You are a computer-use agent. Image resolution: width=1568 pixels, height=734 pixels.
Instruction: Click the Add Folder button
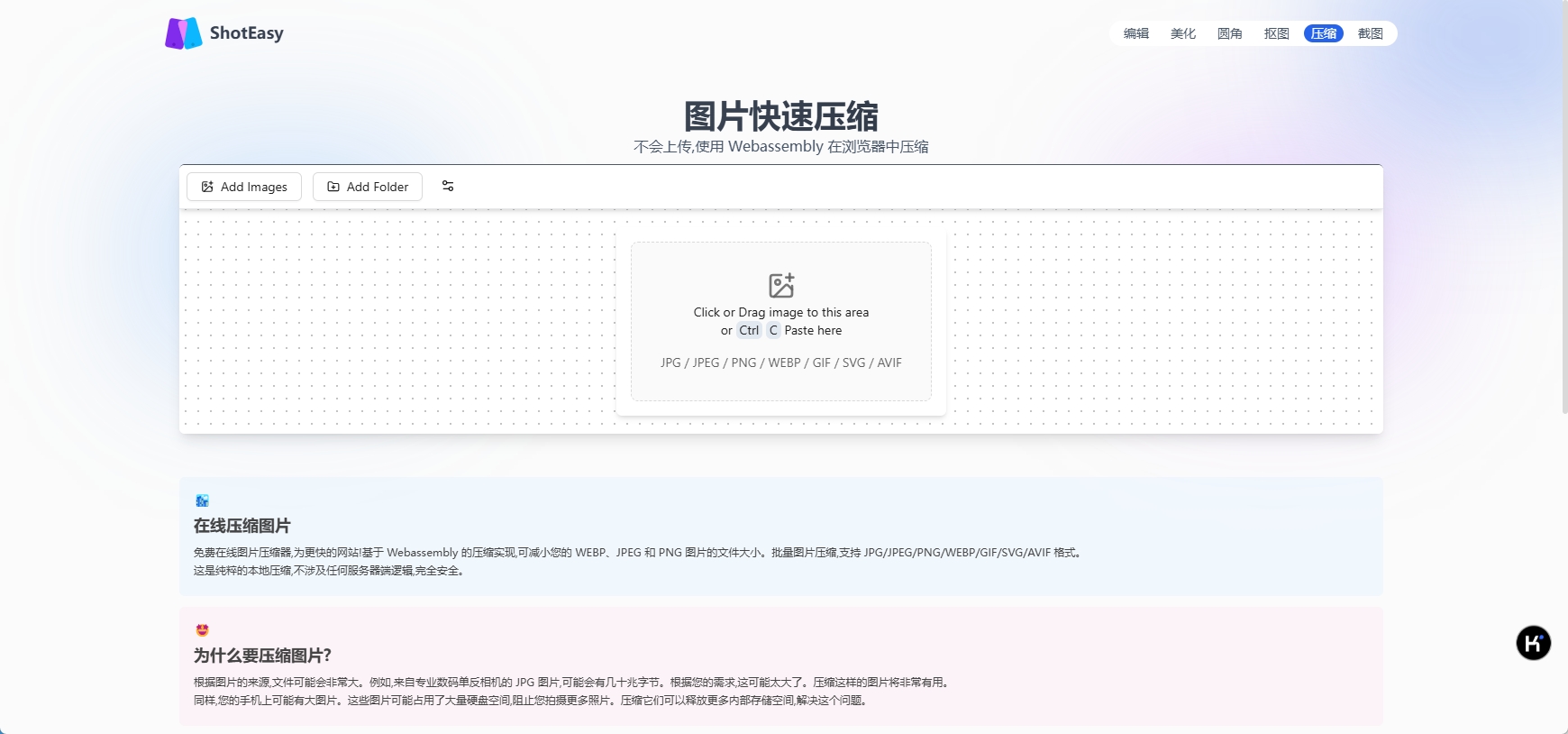[x=368, y=187]
